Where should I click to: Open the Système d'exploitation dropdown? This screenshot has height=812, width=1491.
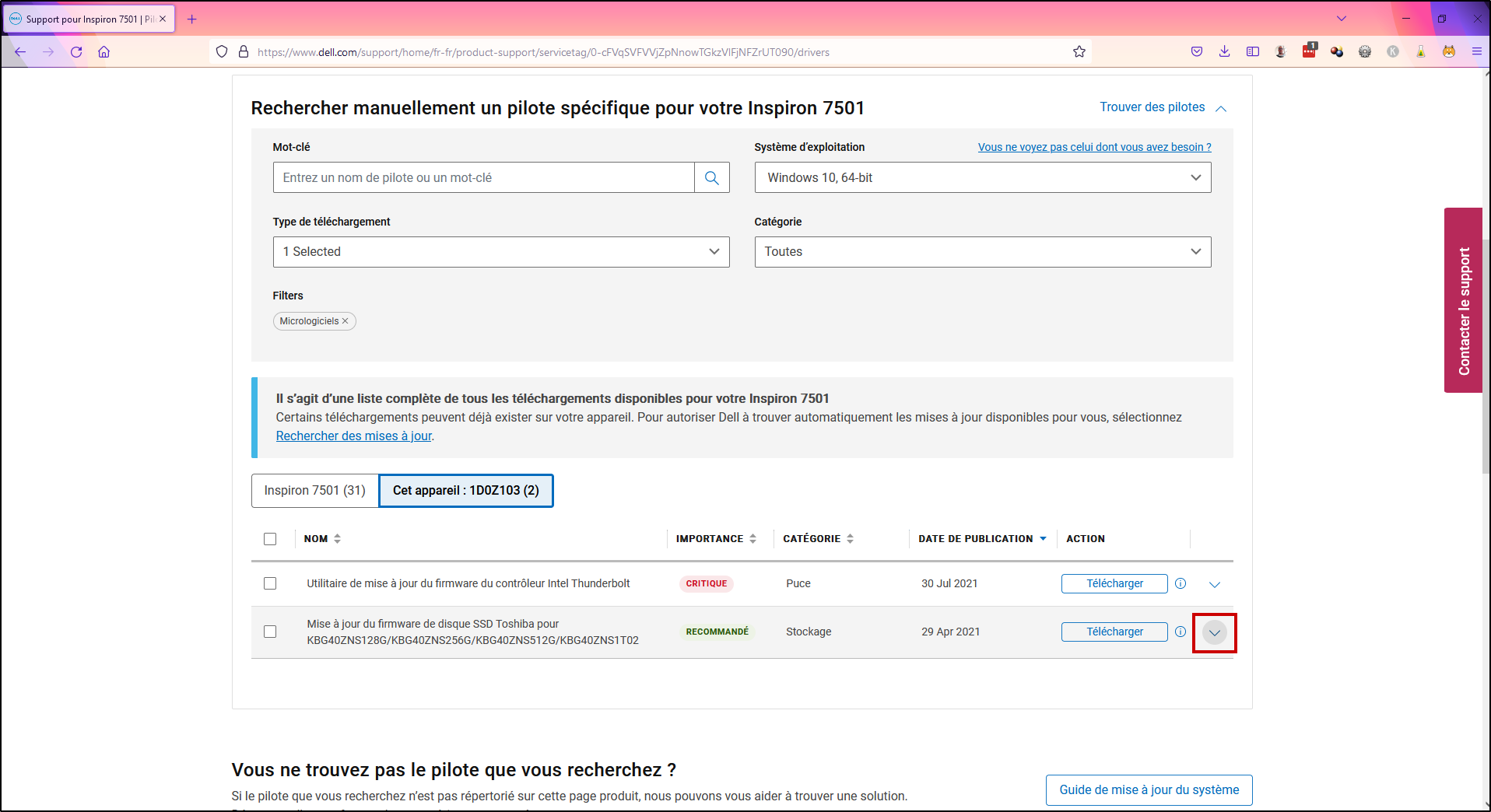983,178
